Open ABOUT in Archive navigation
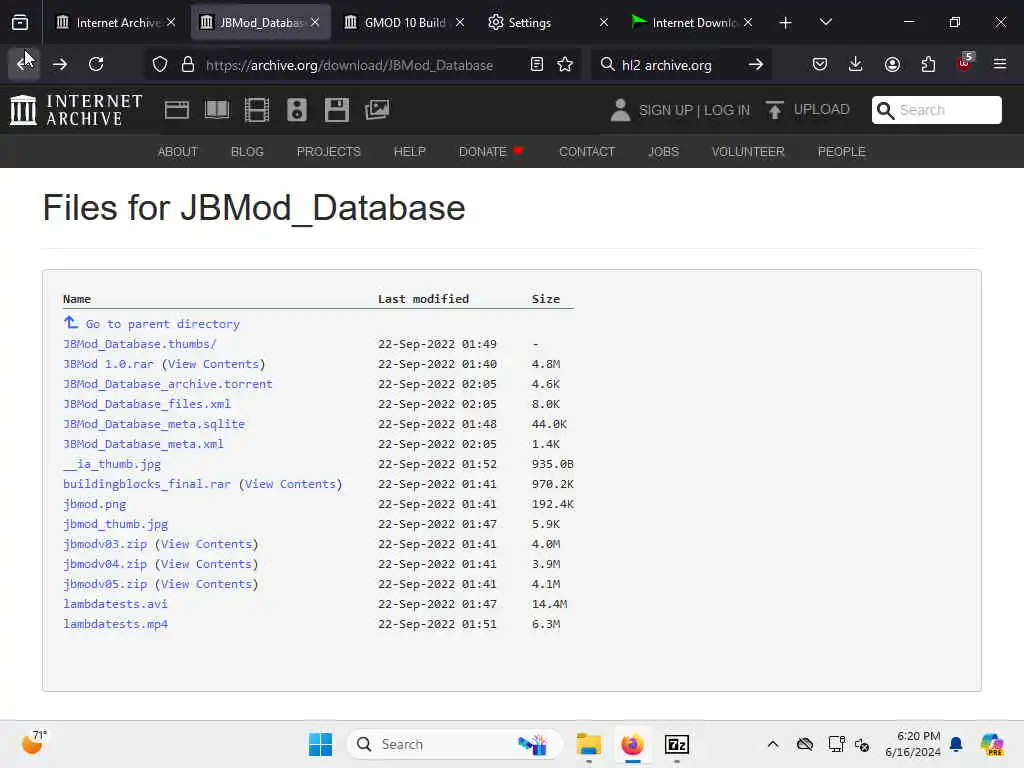1024x768 pixels. (x=178, y=152)
